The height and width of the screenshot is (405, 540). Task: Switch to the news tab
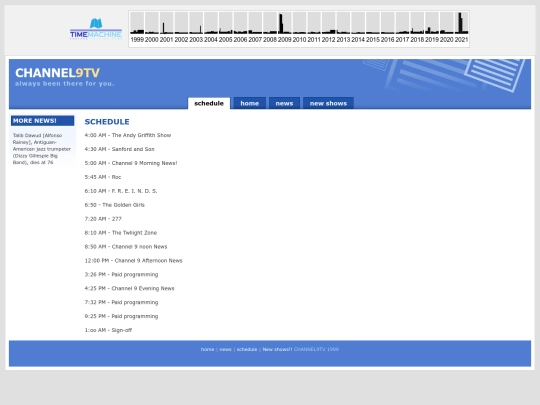[x=284, y=103]
